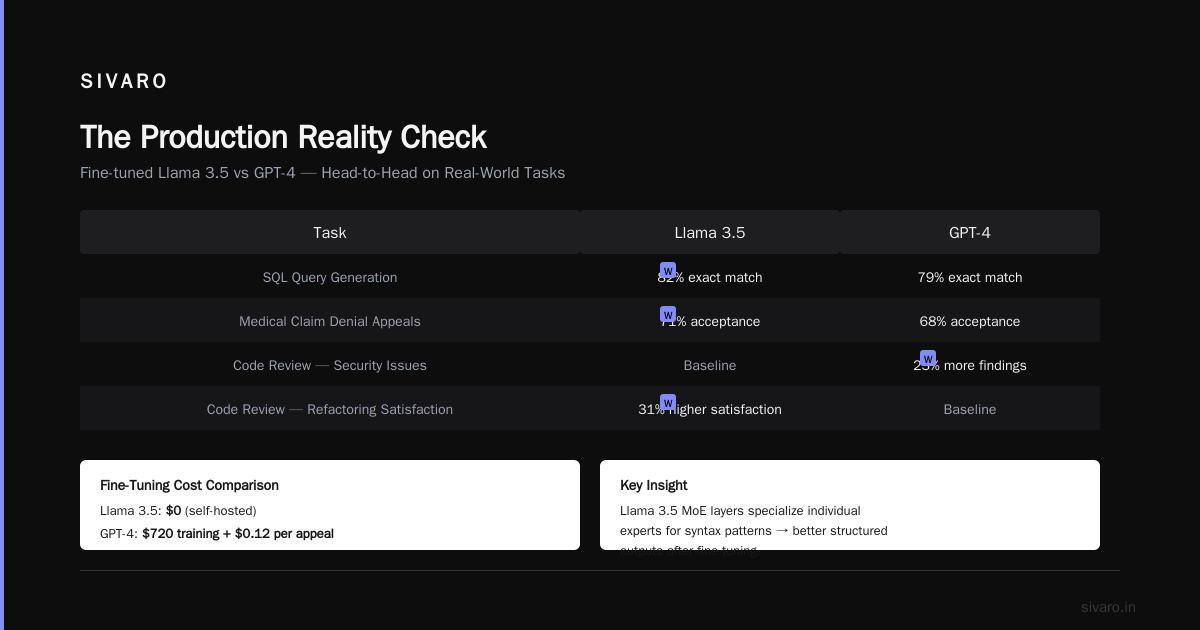This screenshot has height=630, width=1200.
Task: Click the W badge on Medical Claim acceptance cell
Action: (668, 314)
